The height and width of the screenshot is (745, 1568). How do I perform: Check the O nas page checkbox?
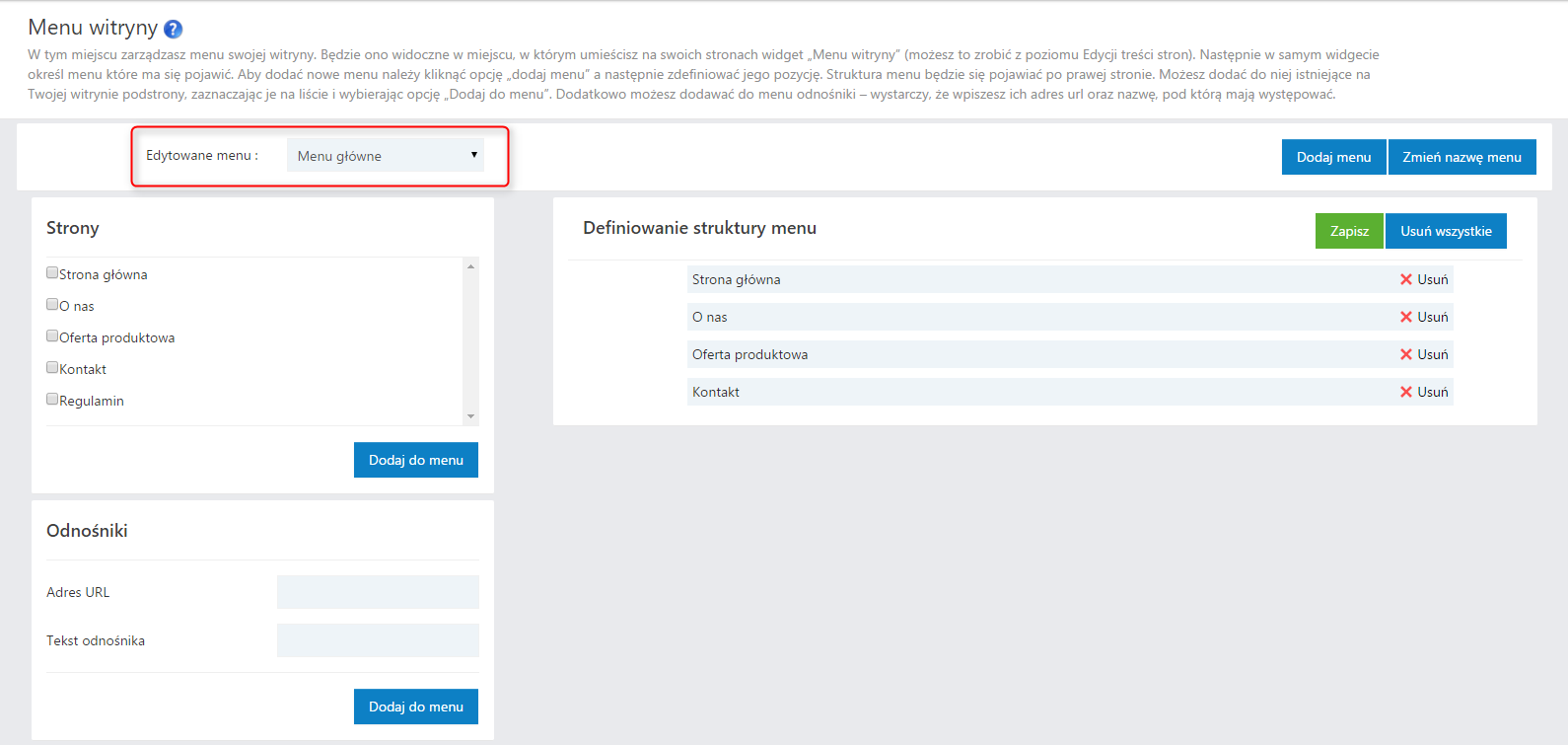click(x=52, y=305)
